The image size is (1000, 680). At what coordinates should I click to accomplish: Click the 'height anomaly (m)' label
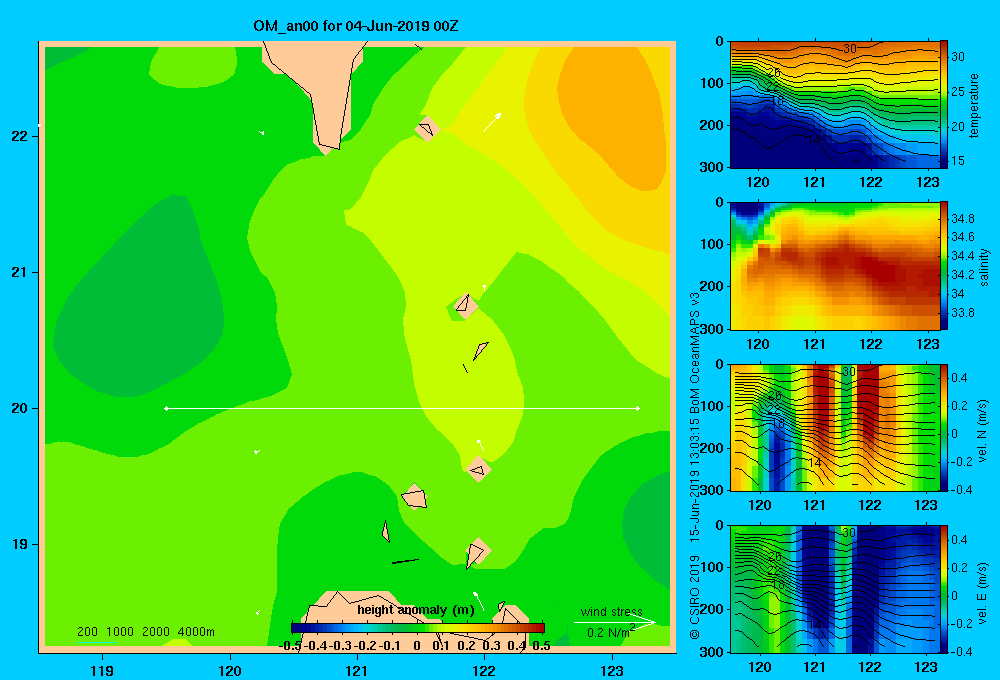pos(416,610)
